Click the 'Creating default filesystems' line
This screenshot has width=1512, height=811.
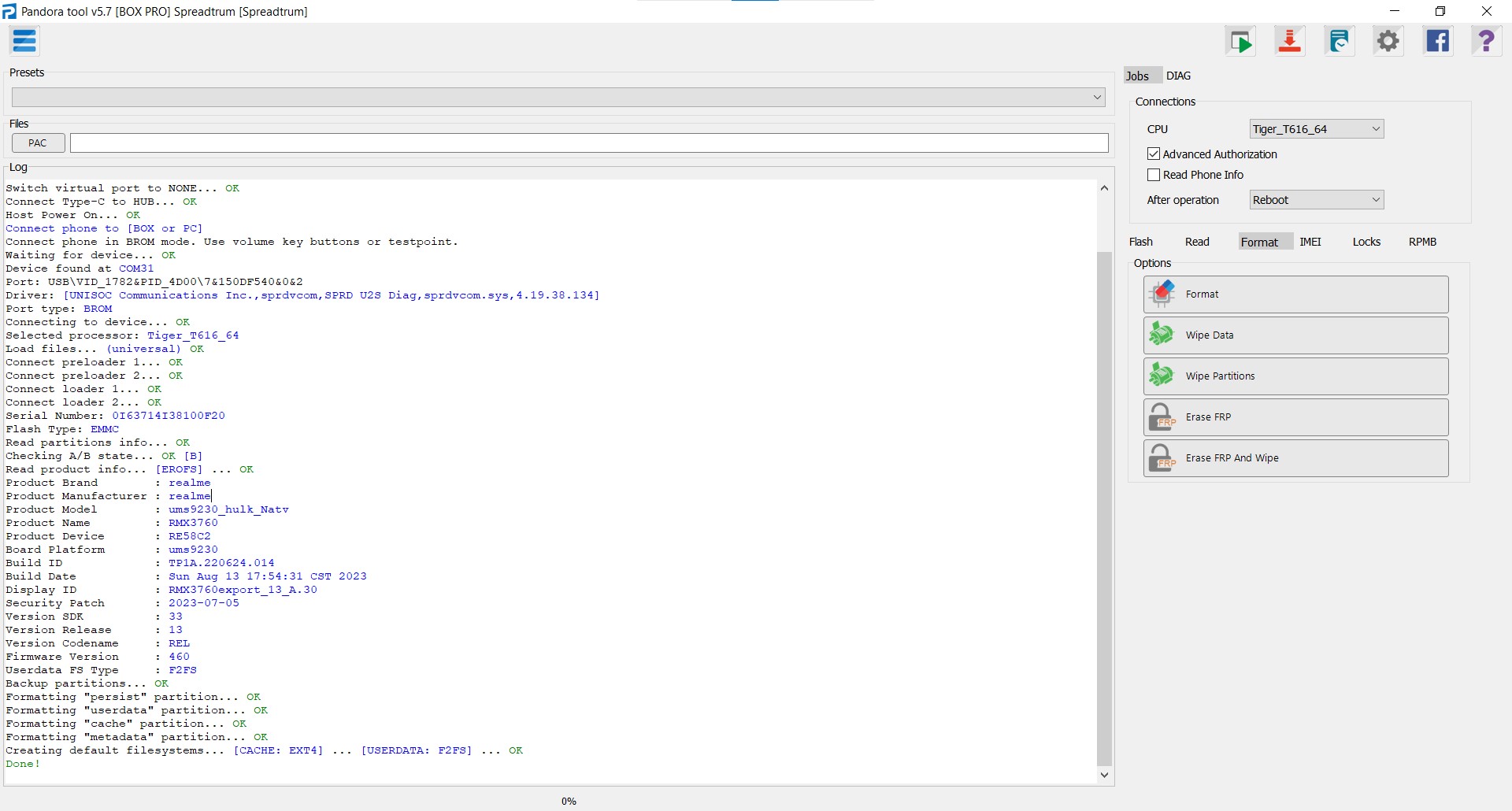[264, 750]
